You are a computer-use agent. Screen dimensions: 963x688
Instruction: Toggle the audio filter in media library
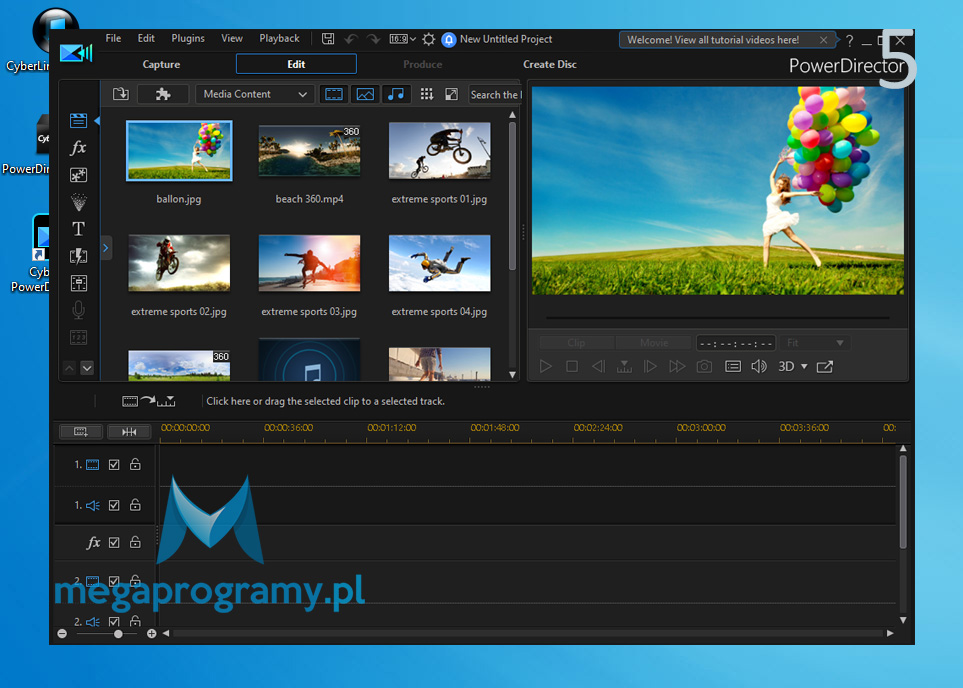(396, 94)
